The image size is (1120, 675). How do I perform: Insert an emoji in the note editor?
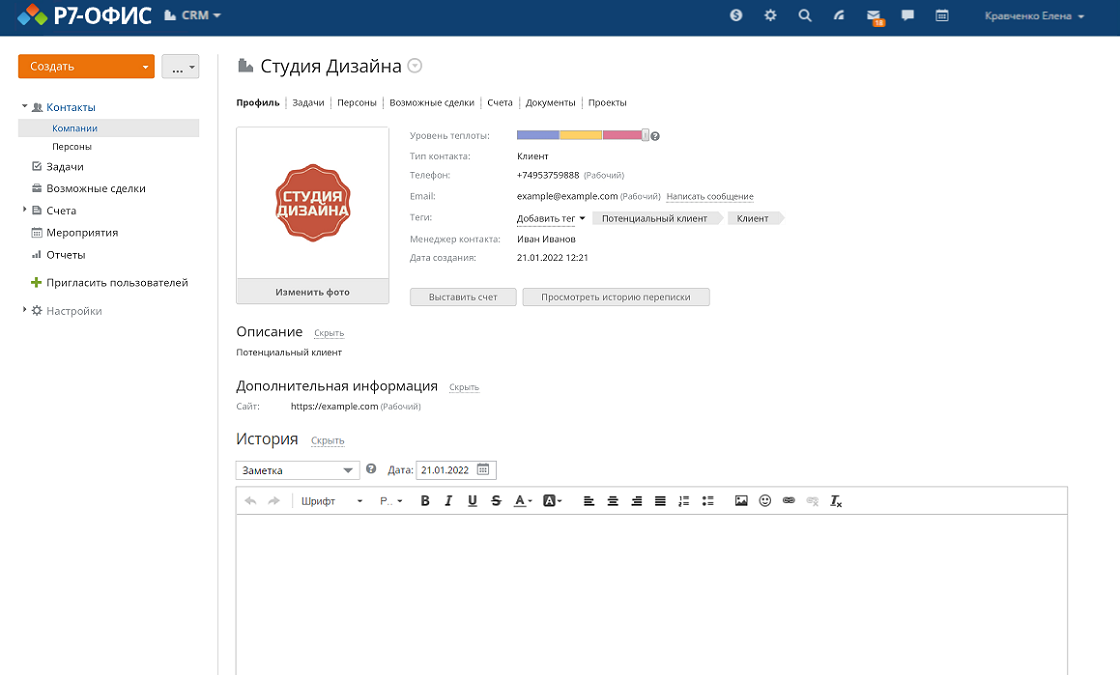coord(765,501)
